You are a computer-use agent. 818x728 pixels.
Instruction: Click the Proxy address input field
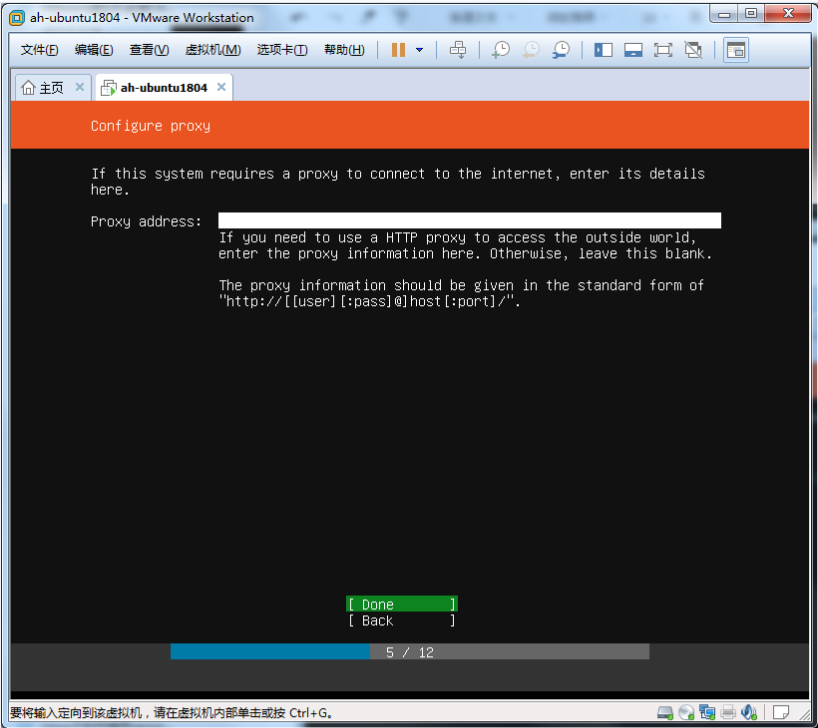tap(469, 221)
